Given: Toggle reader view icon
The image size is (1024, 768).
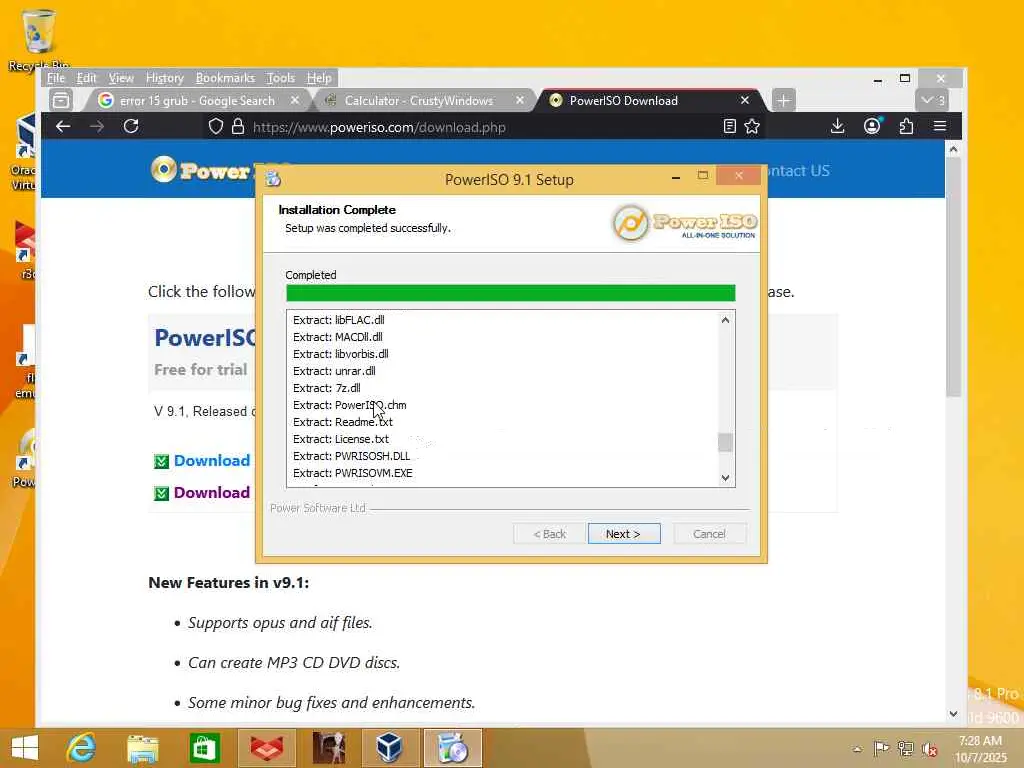Looking at the screenshot, I should coord(730,126).
